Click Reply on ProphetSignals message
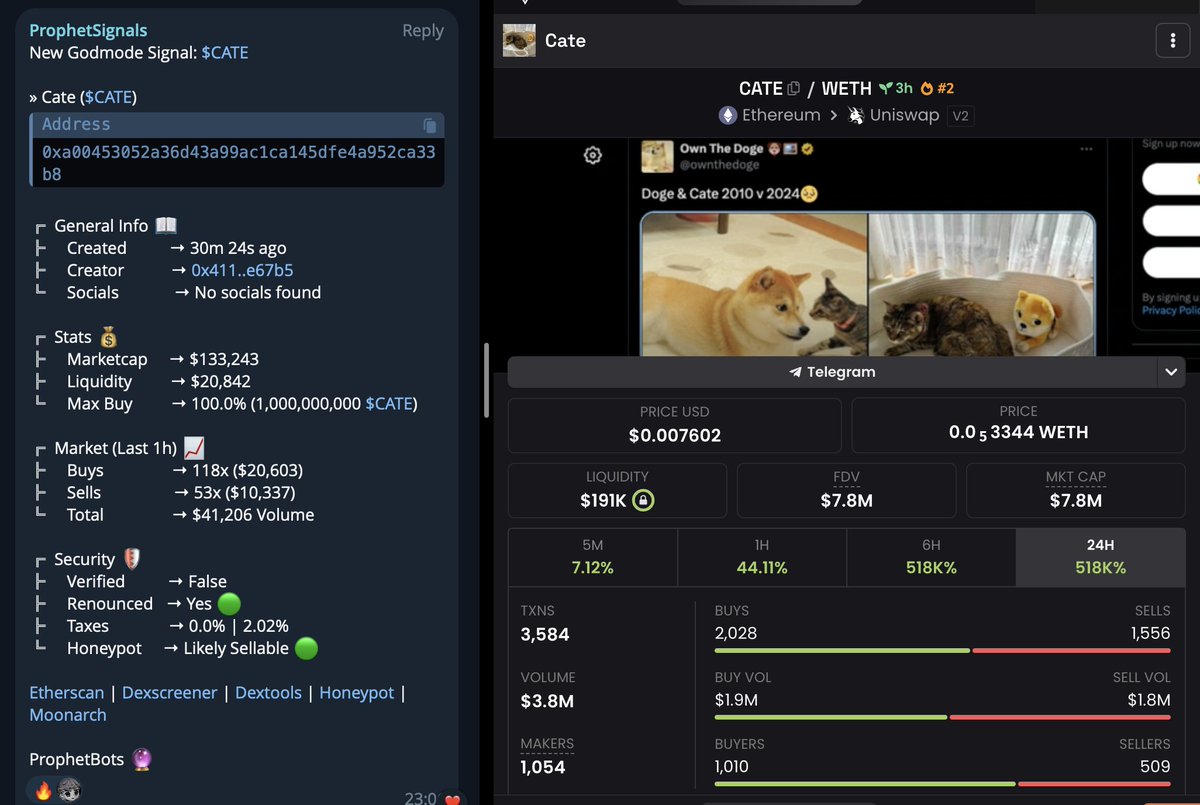The height and width of the screenshot is (805, 1200). coord(423,31)
